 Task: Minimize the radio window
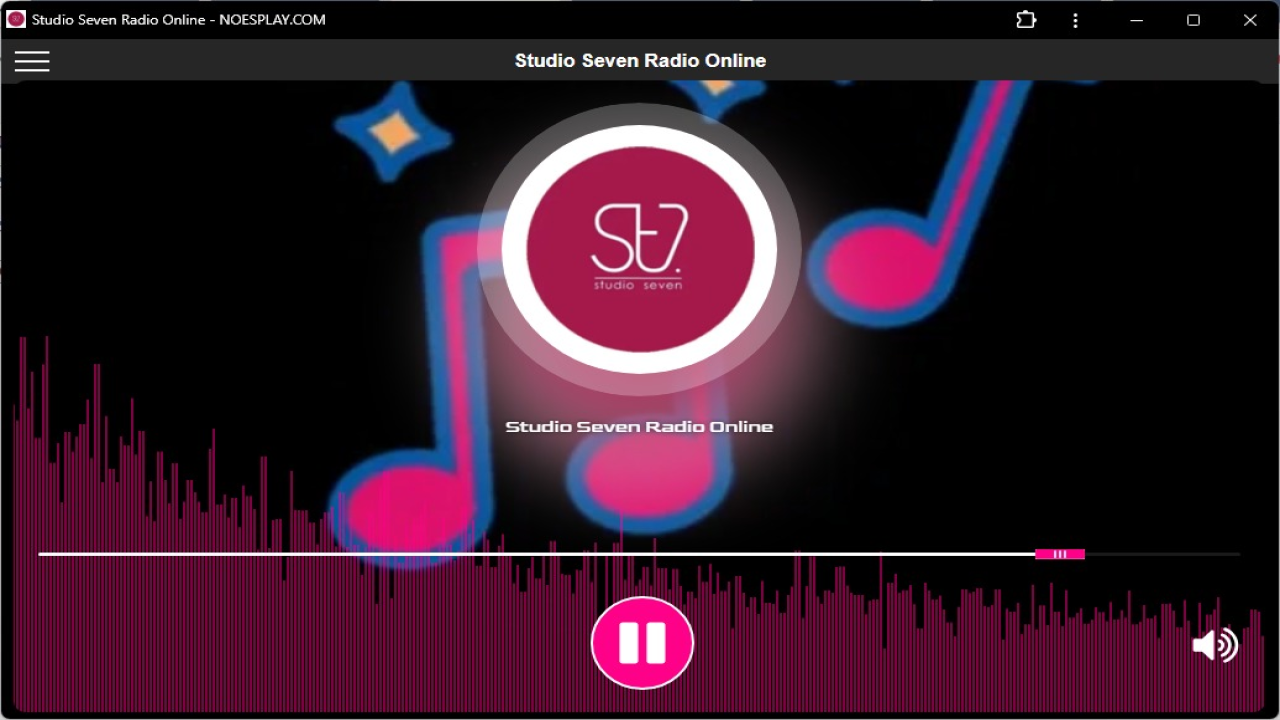pyautogui.click(x=1137, y=20)
